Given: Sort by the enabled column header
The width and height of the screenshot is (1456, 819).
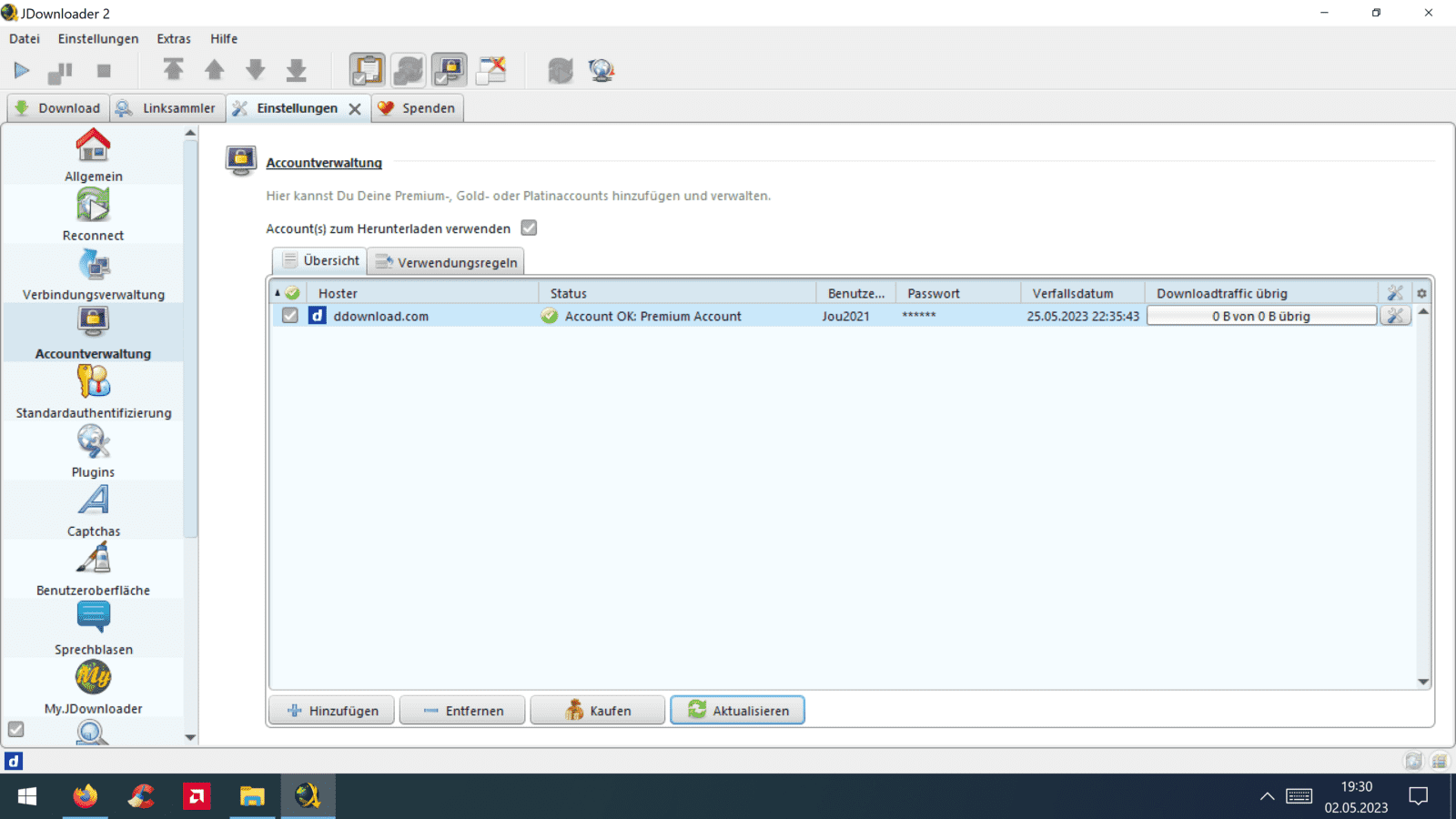Looking at the screenshot, I should click(288, 293).
